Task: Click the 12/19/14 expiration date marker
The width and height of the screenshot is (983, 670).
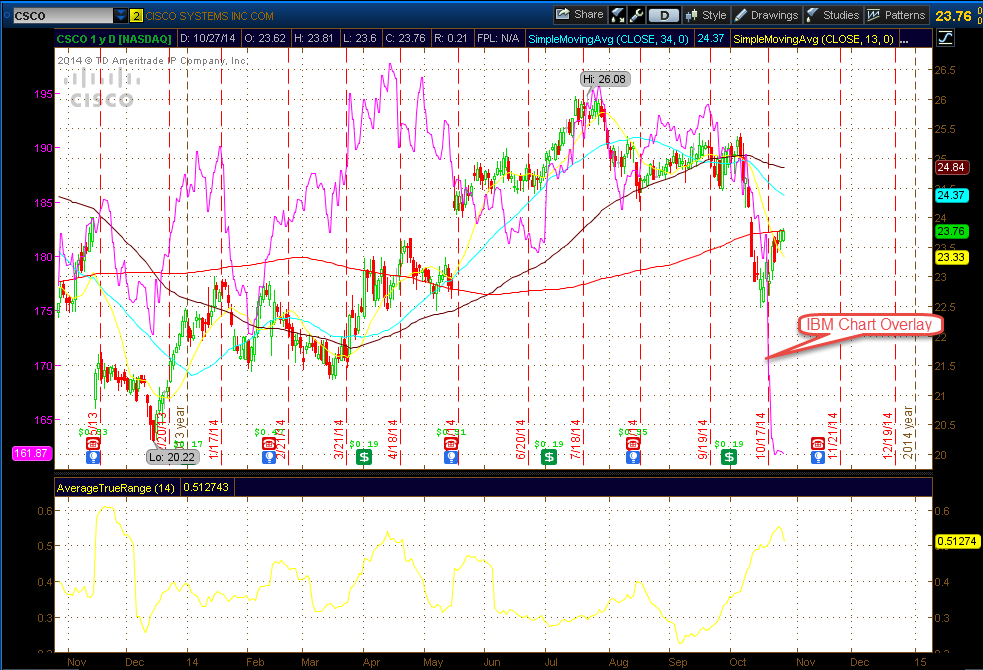Action: tap(888, 436)
